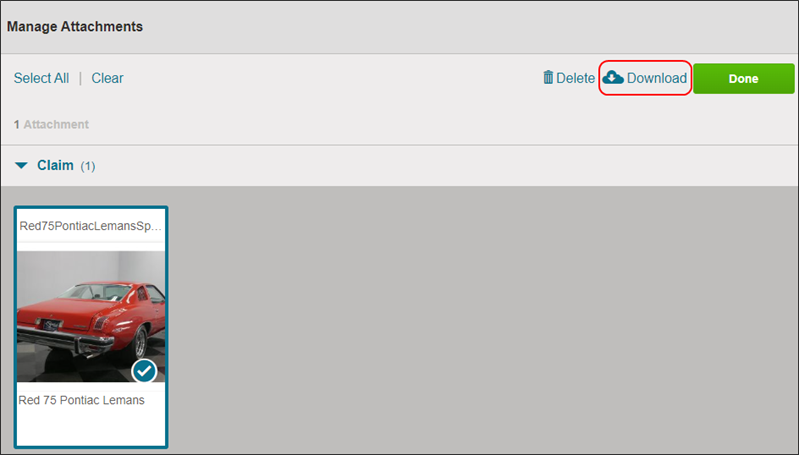Click the car's rear license plate in photo
This screenshot has height=455, width=799.
click(x=51, y=325)
